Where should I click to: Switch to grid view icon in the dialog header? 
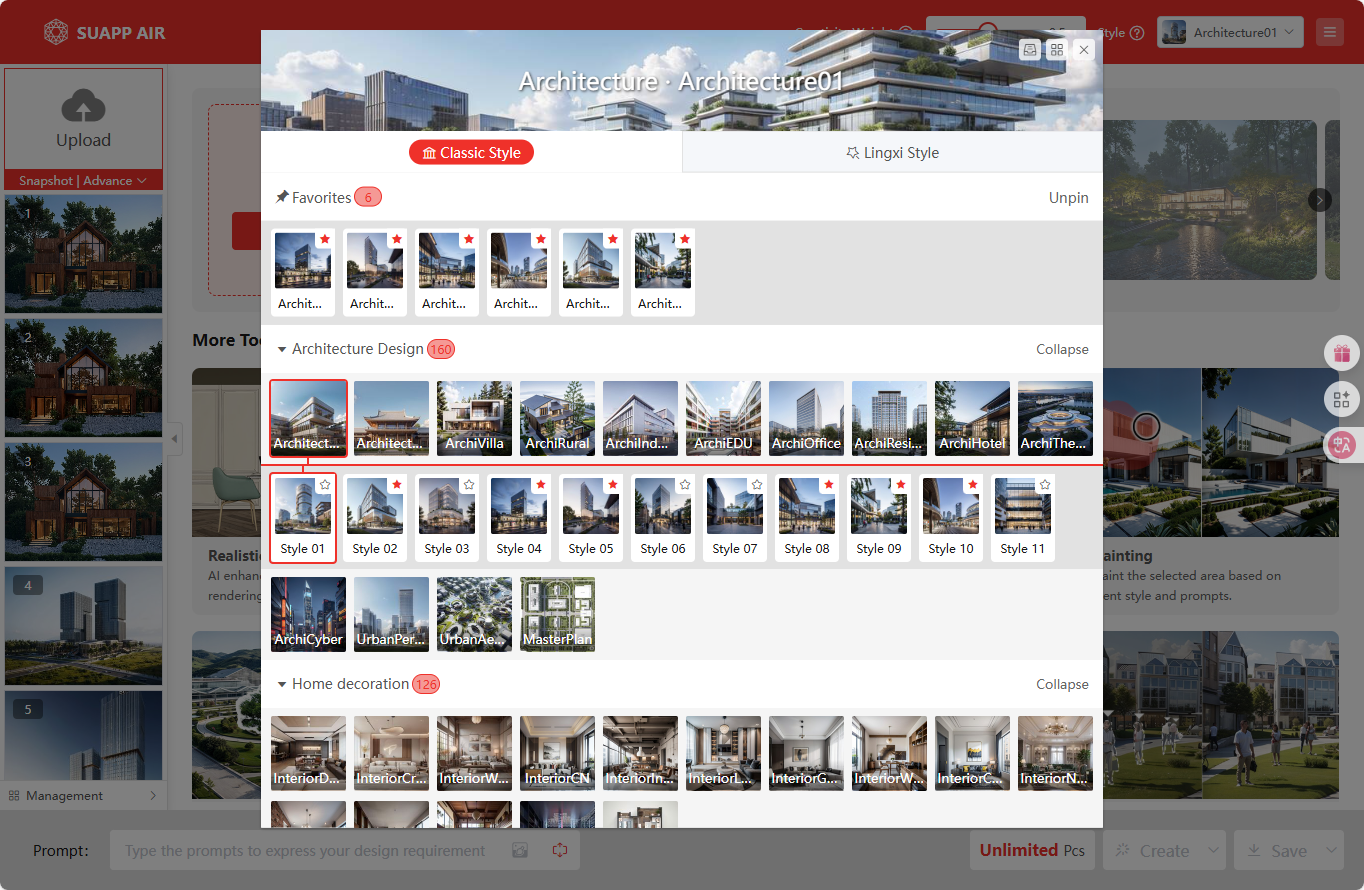pyautogui.click(x=1057, y=49)
